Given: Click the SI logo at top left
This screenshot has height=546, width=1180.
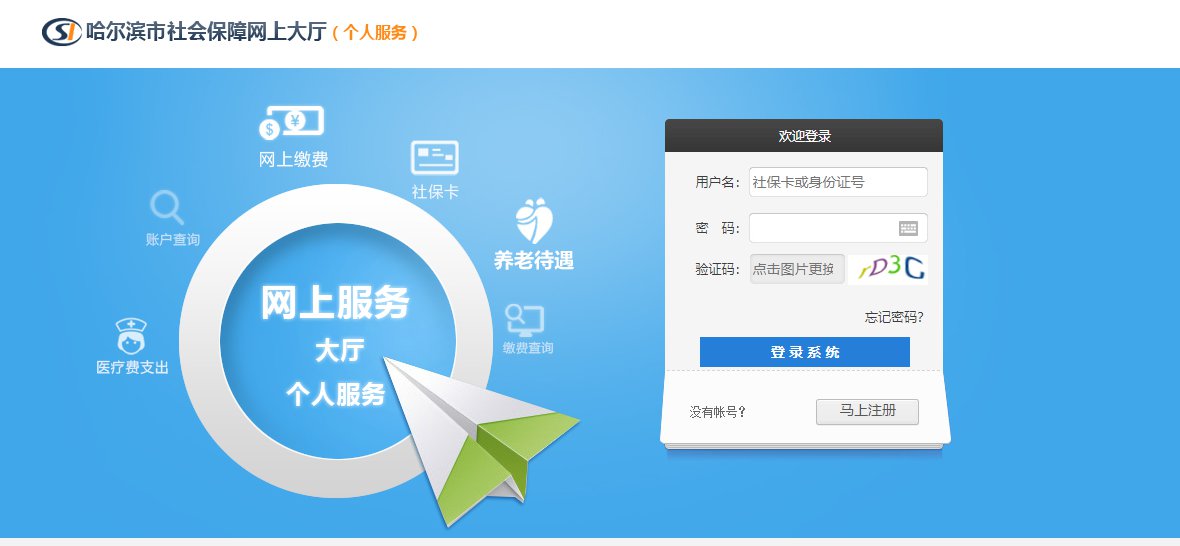Looking at the screenshot, I should [62, 32].
